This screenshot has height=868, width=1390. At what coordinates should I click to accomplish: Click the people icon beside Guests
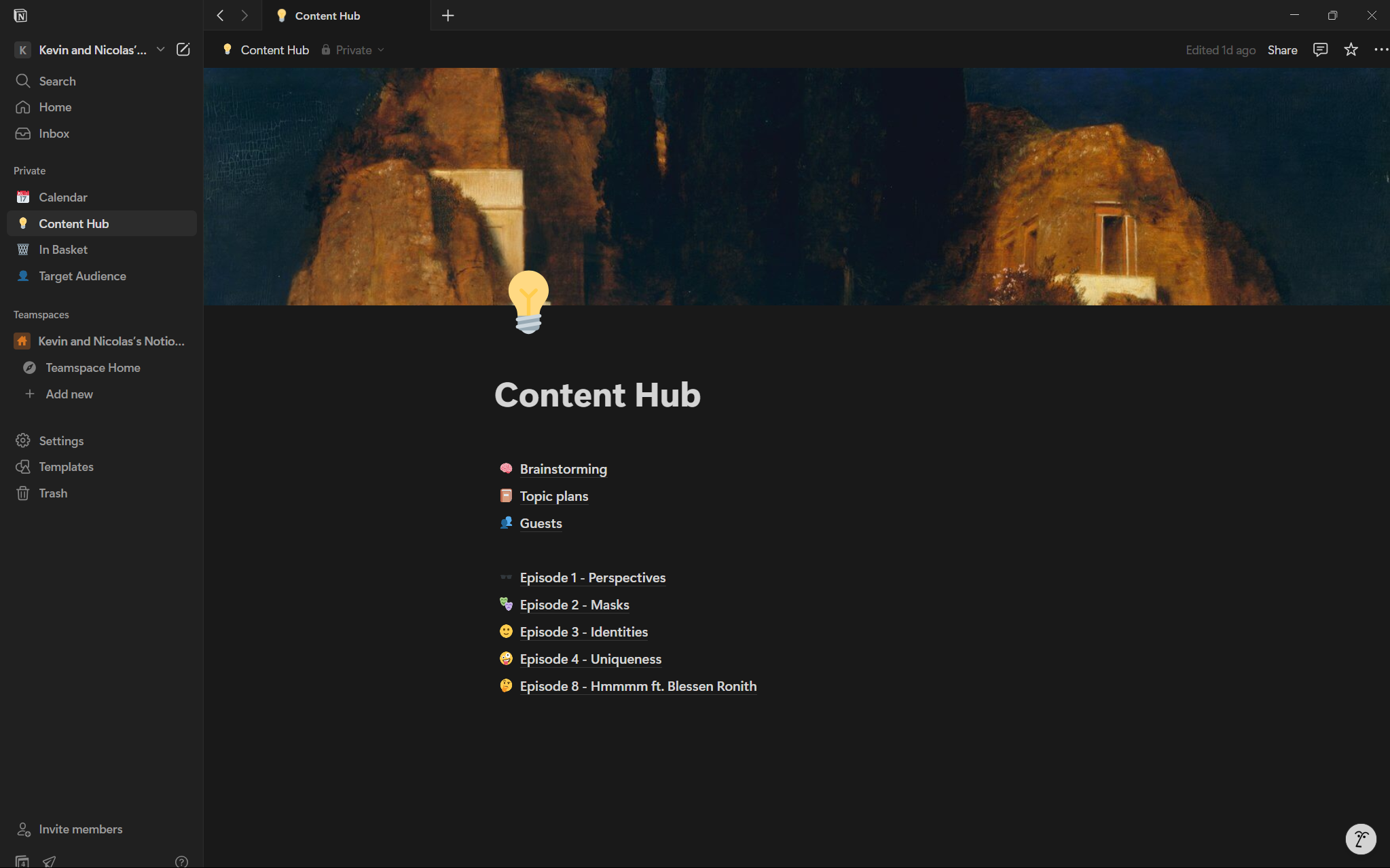pyautogui.click(x=506, y=523)
